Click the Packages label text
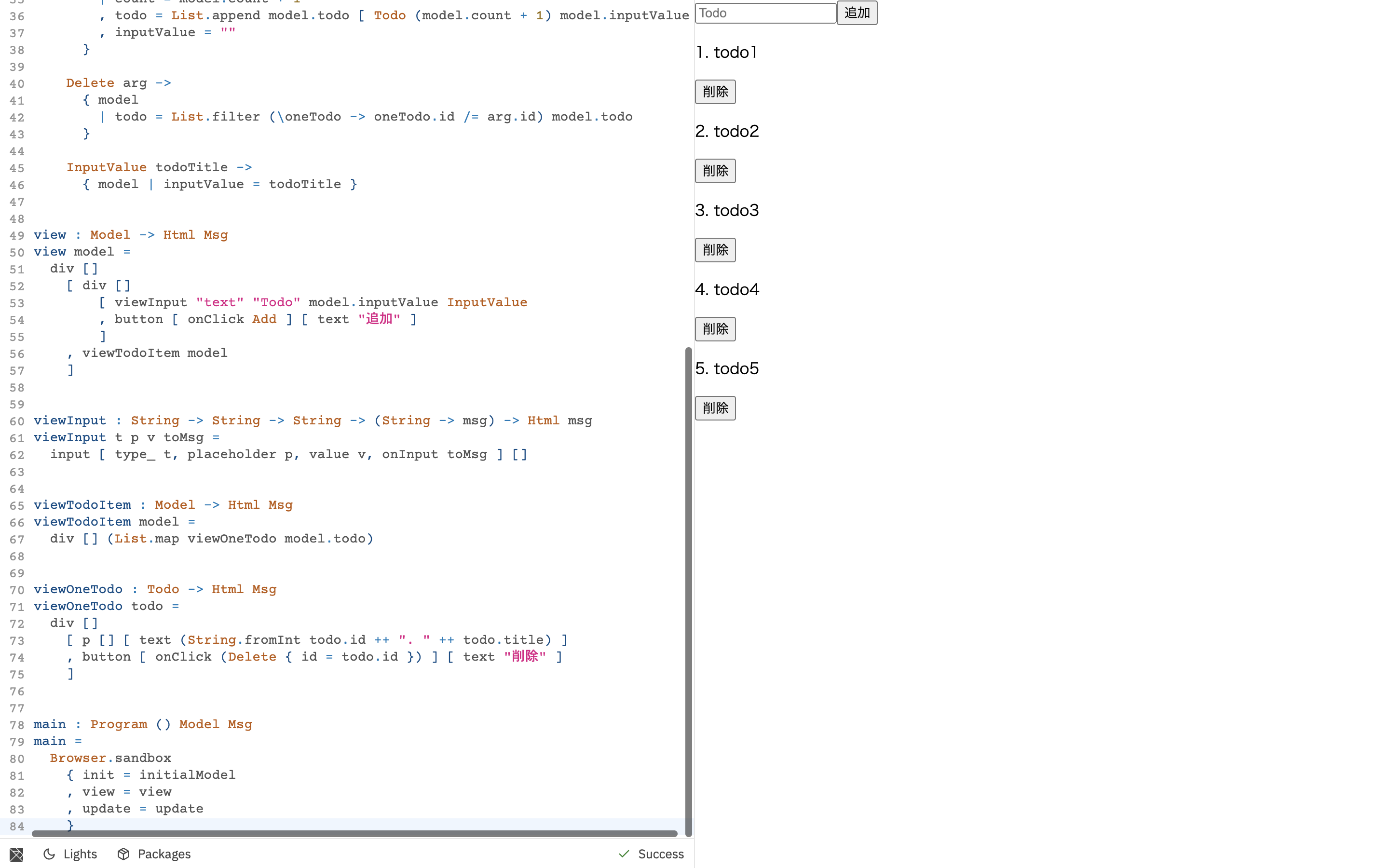 coord(164,854)
